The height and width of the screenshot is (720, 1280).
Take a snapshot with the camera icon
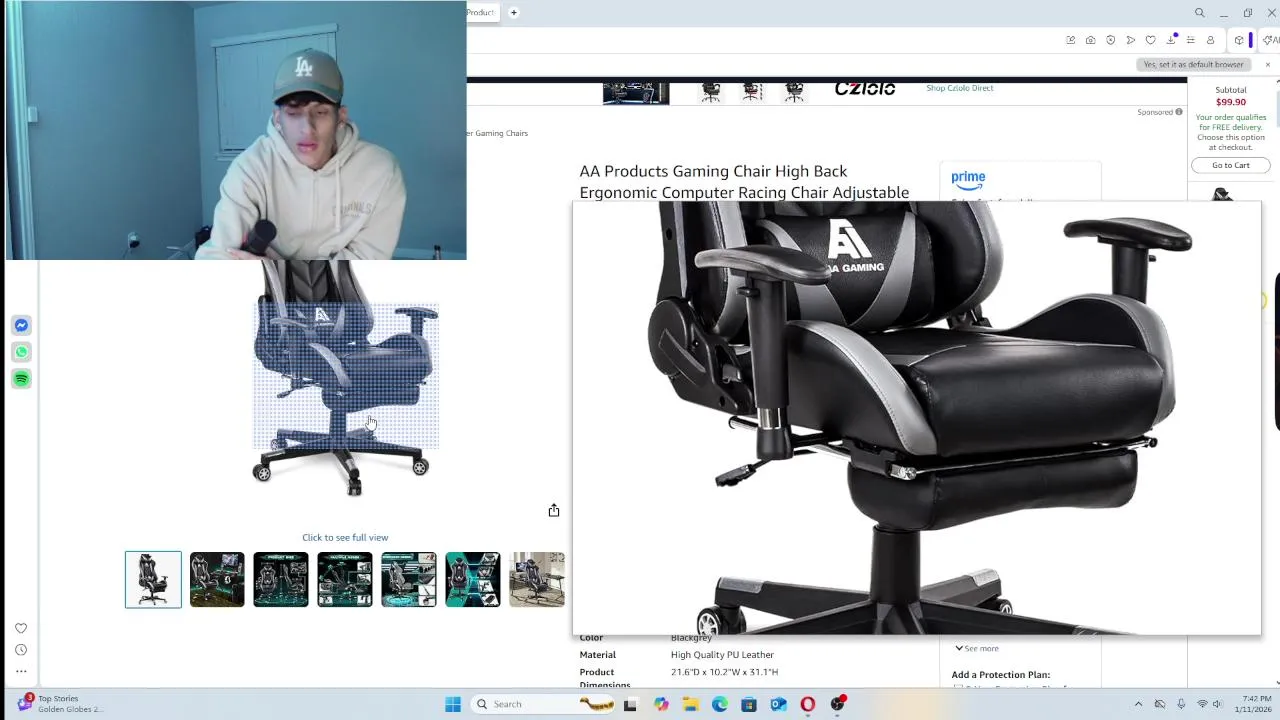[x=1091, y=40]
